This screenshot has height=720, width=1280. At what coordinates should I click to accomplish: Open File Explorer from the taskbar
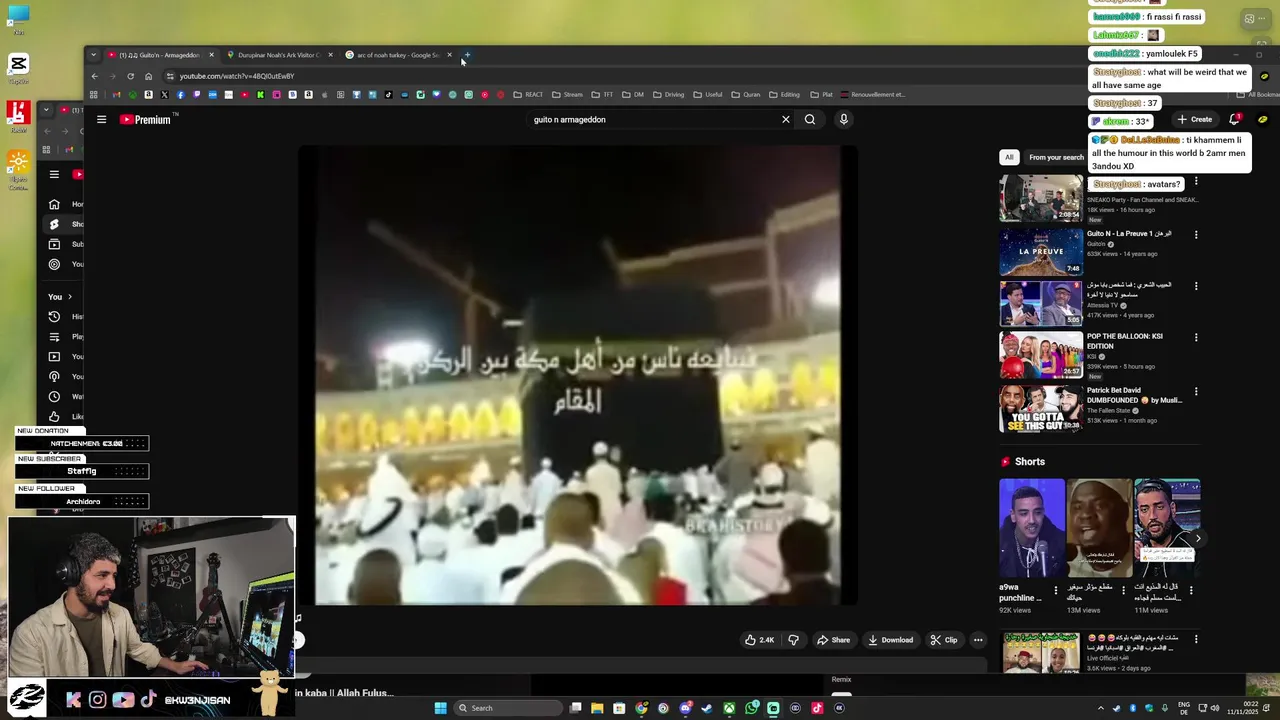pyautogui.click(x=597, y=708)
